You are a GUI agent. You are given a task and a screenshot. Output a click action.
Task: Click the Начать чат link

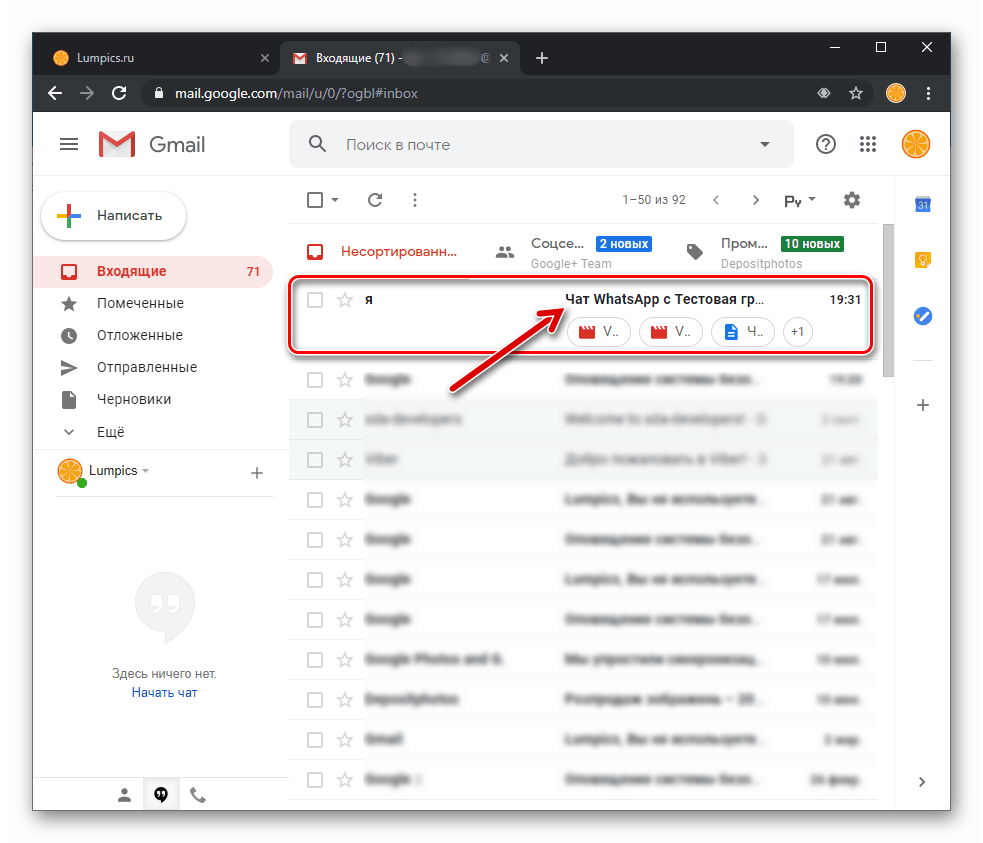click(x=164, y=693)
